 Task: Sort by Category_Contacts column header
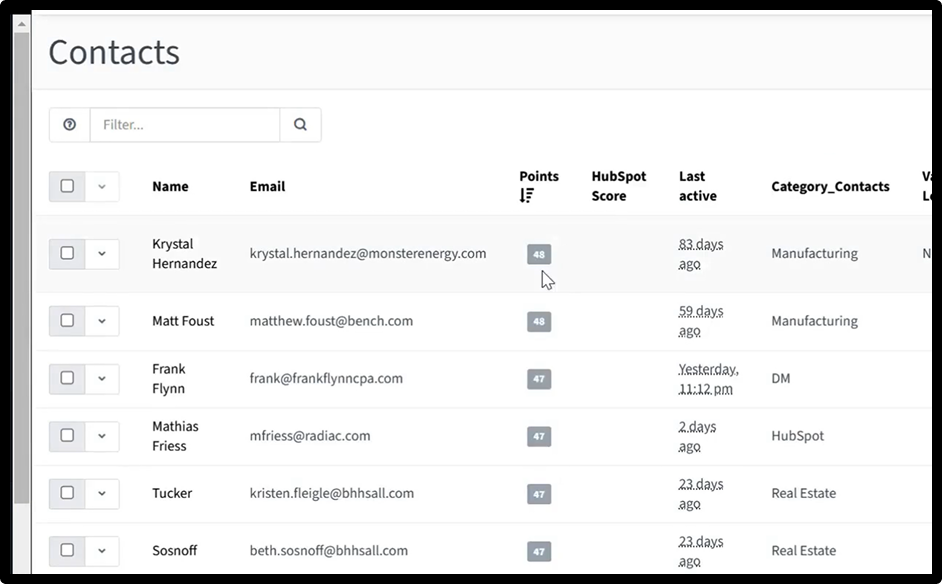(x=830, y=186)
